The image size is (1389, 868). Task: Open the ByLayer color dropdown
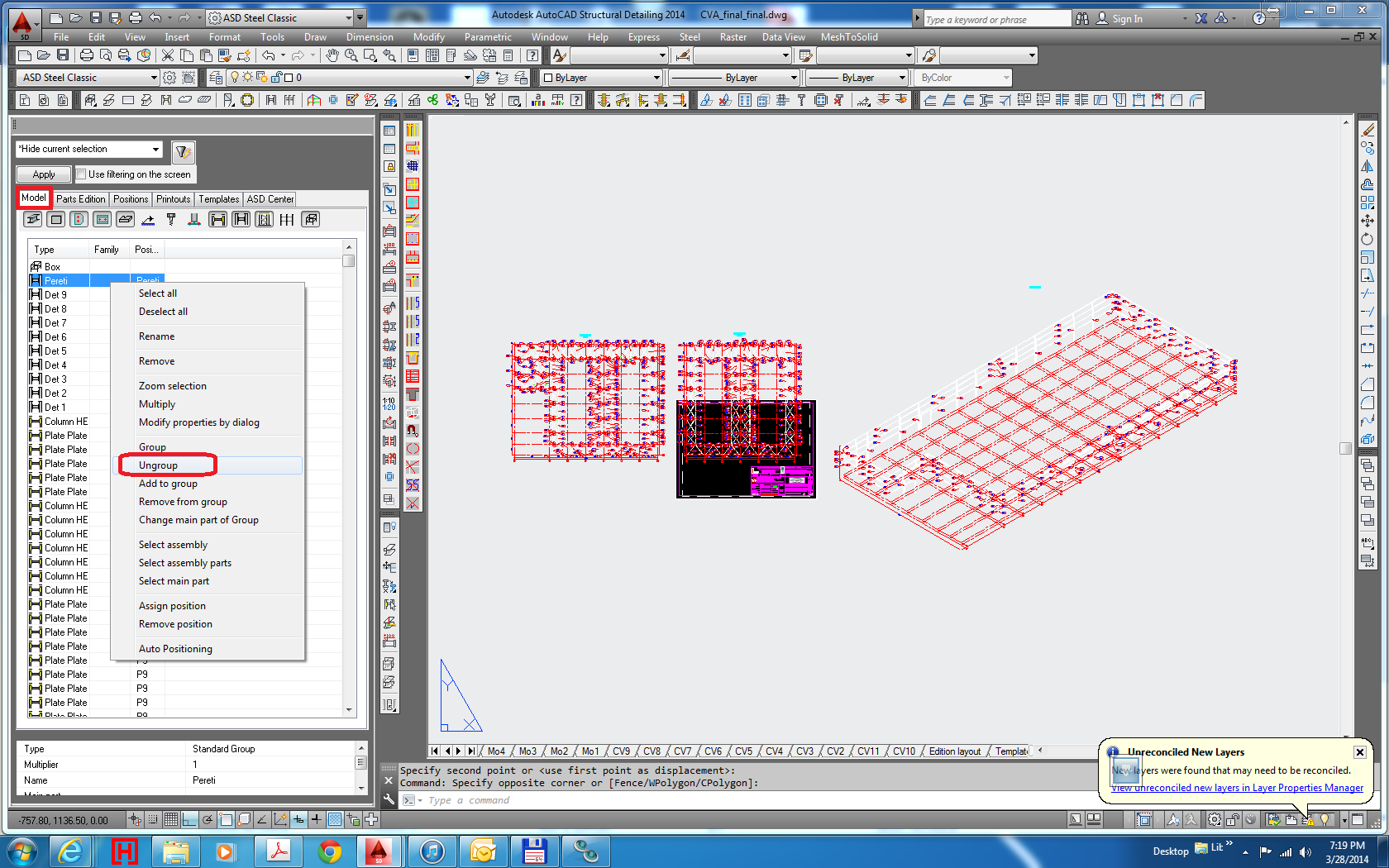click(602, 77)
